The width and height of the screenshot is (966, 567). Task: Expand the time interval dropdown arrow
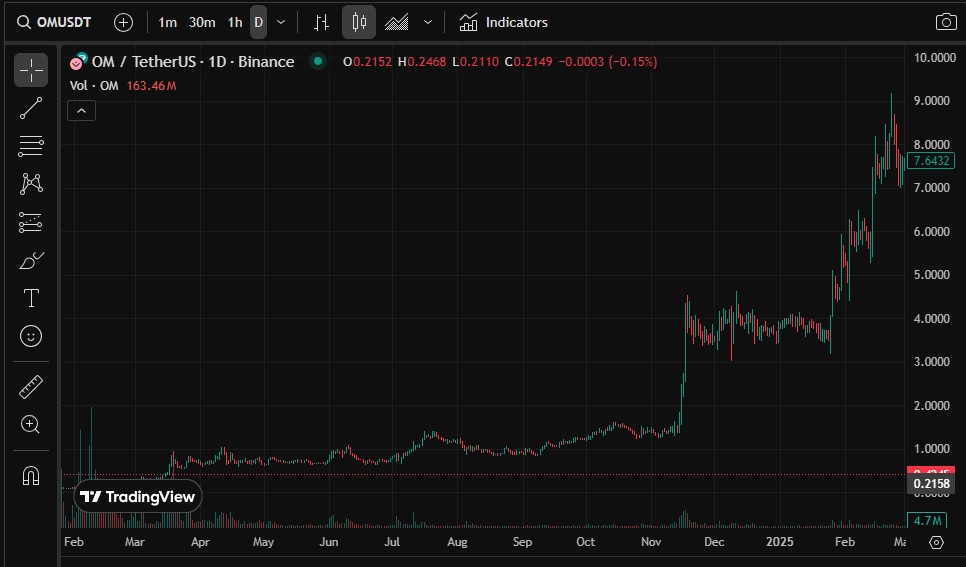[281, 23]
